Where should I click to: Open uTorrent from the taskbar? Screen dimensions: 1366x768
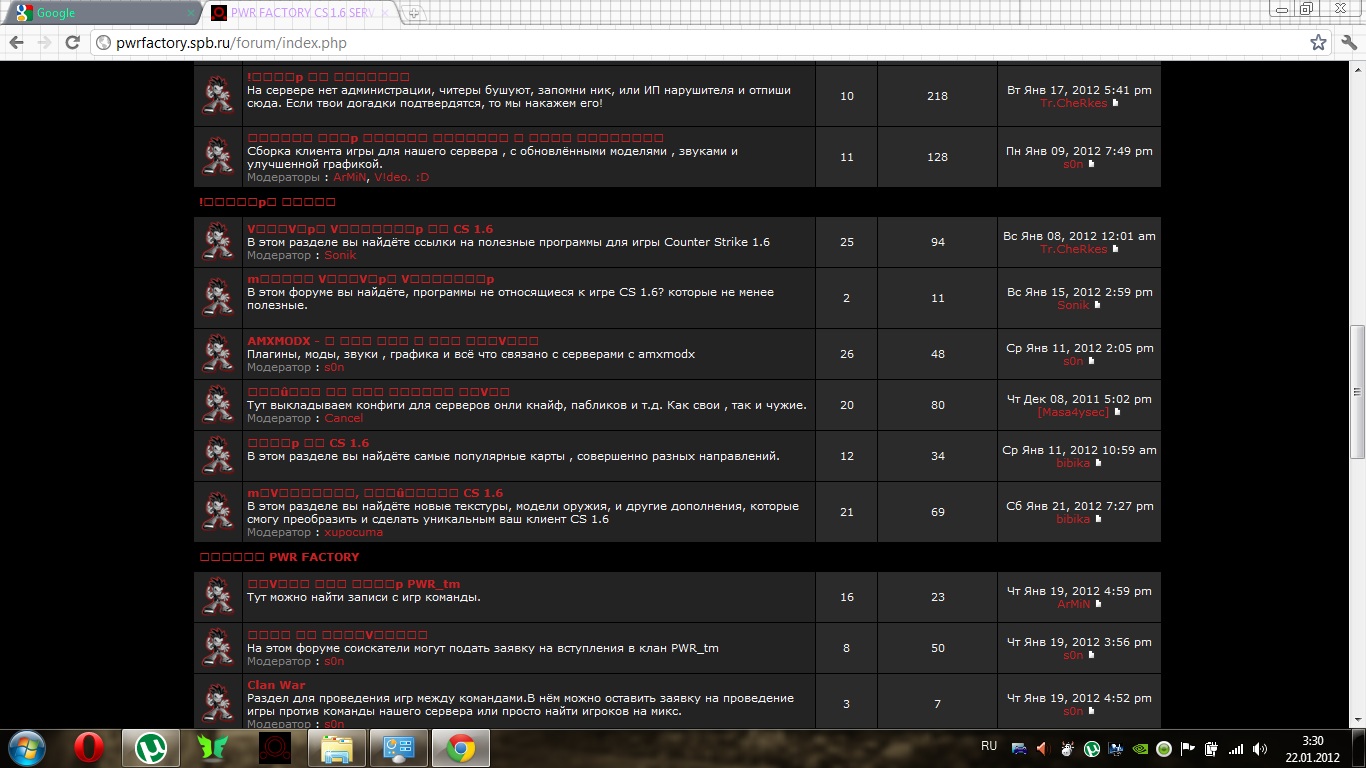pyautogui.click(x=150, y=748)
